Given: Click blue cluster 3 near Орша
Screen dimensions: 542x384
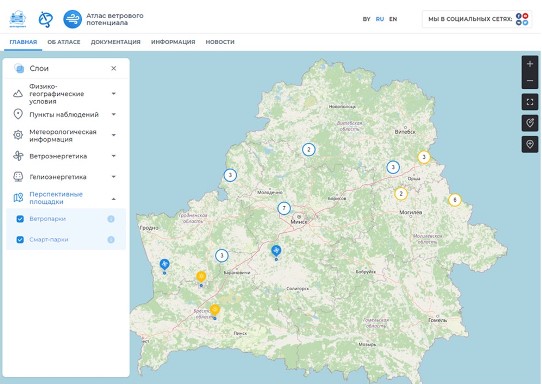Looking at the screenshot, I should [393, 168].
